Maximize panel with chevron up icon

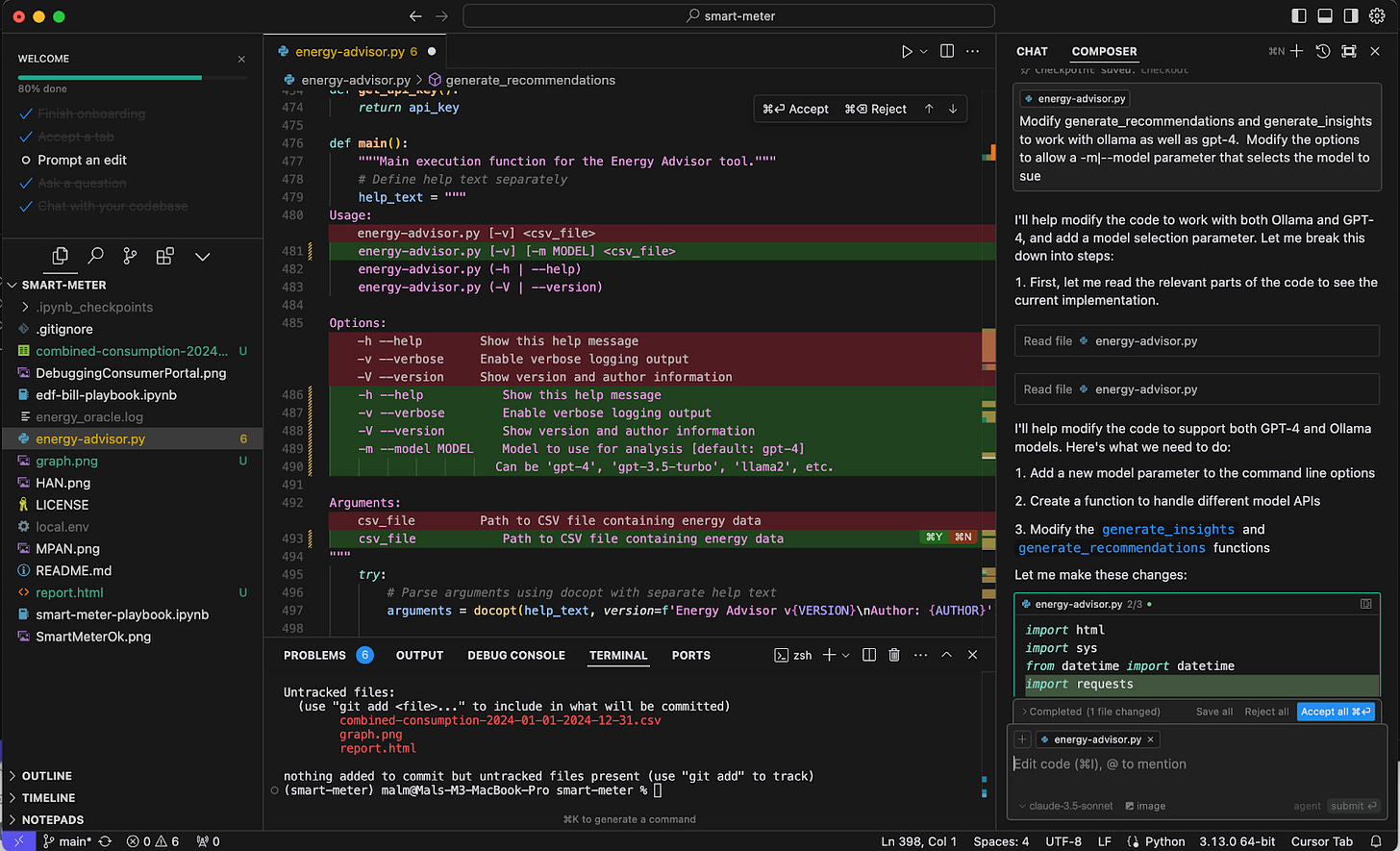pos(946,655)
